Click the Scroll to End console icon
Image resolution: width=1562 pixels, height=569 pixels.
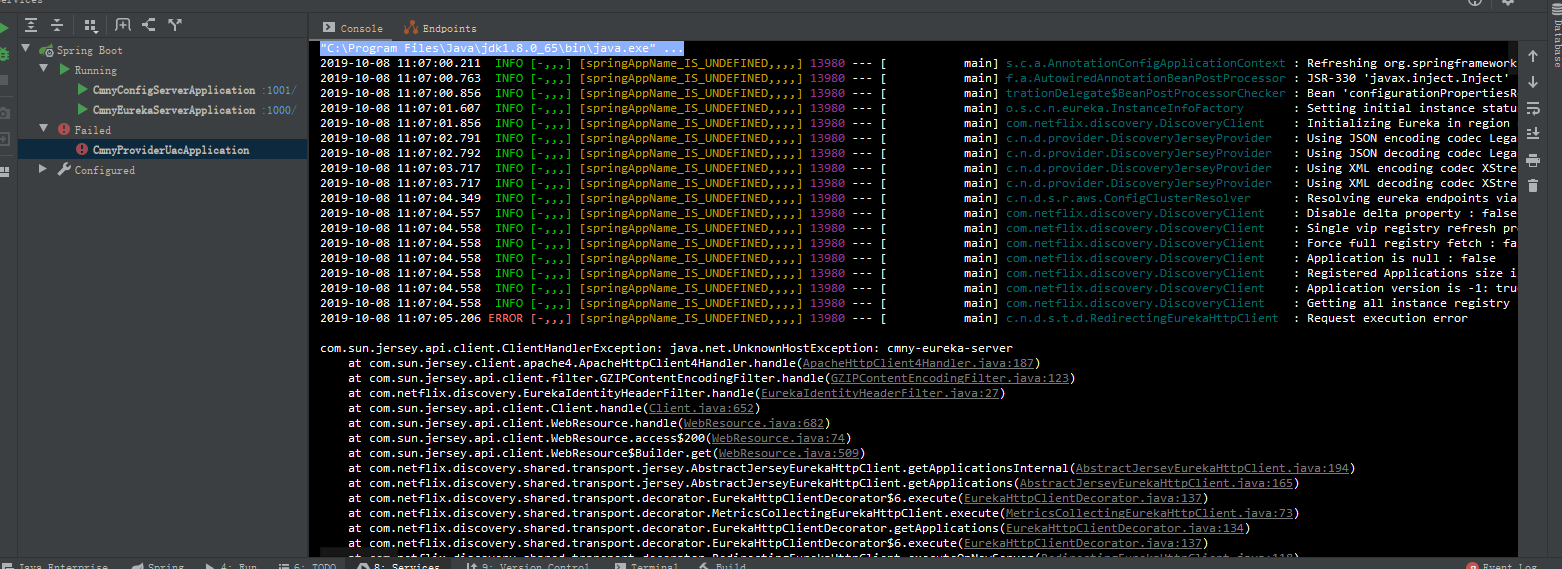(1533, 133)
